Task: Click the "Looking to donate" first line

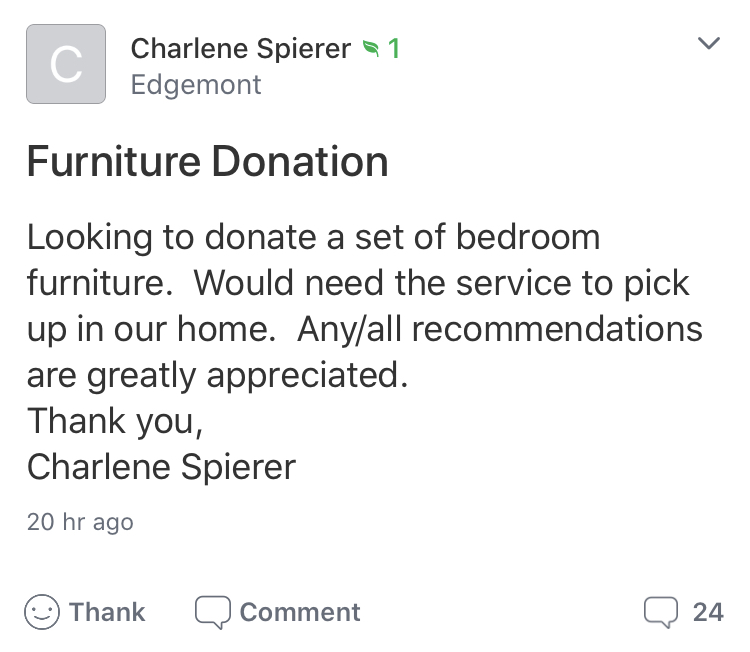Action: click(313, 238)
